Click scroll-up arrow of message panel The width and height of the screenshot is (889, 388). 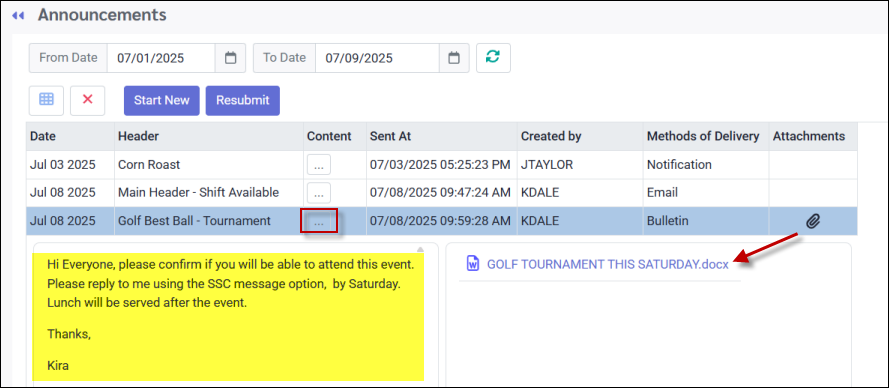[x=420, y=249]
